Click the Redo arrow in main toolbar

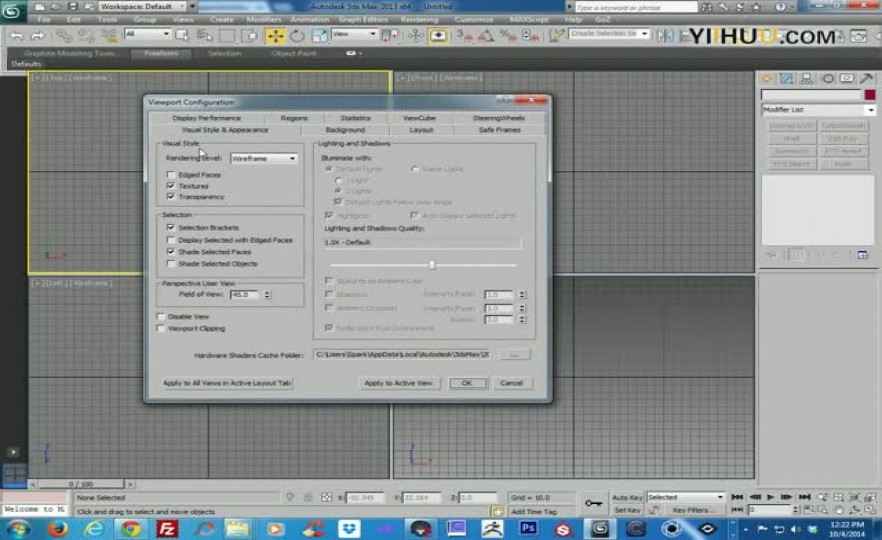coord(38,36)
